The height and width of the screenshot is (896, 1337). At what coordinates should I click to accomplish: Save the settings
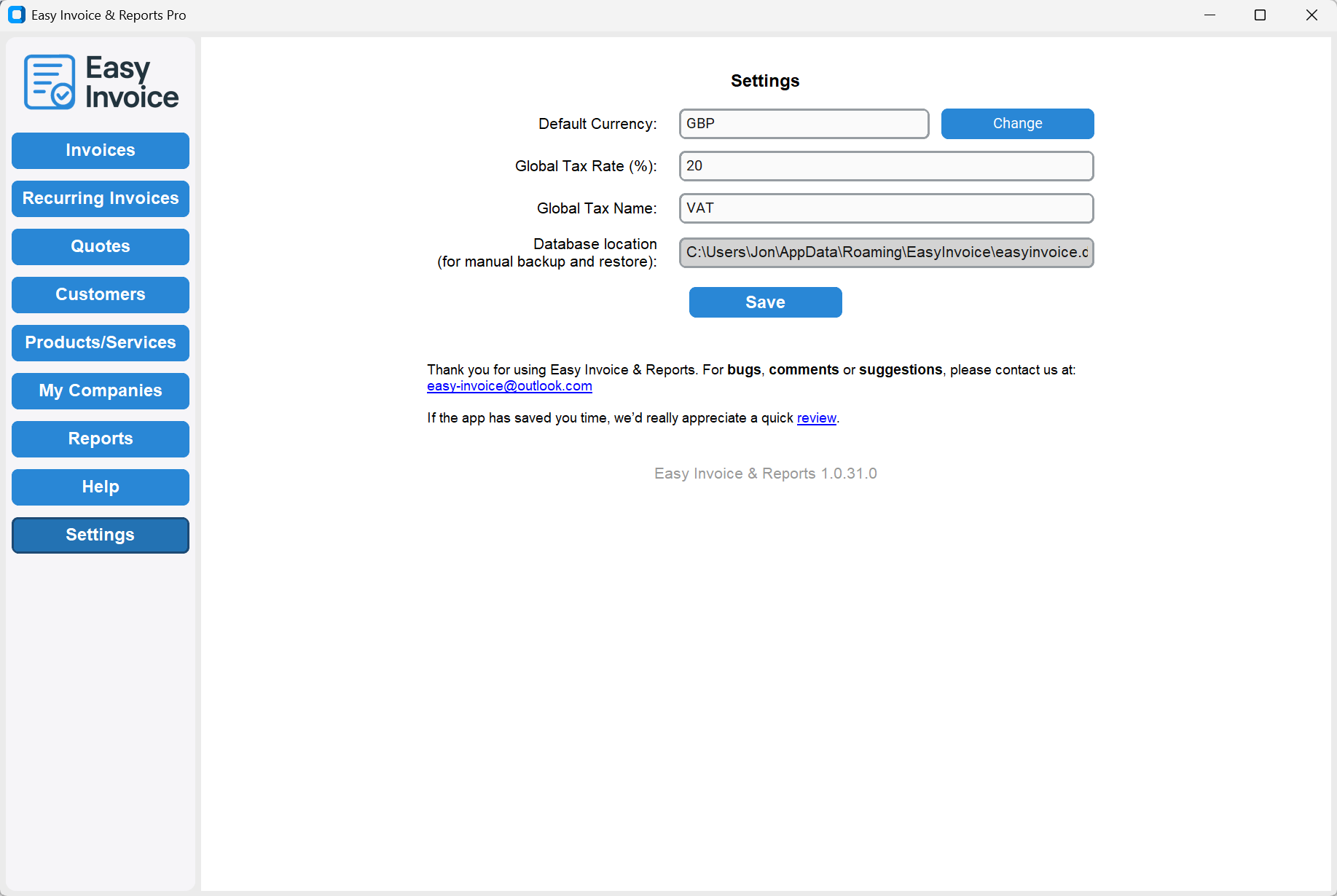point(765,302)
